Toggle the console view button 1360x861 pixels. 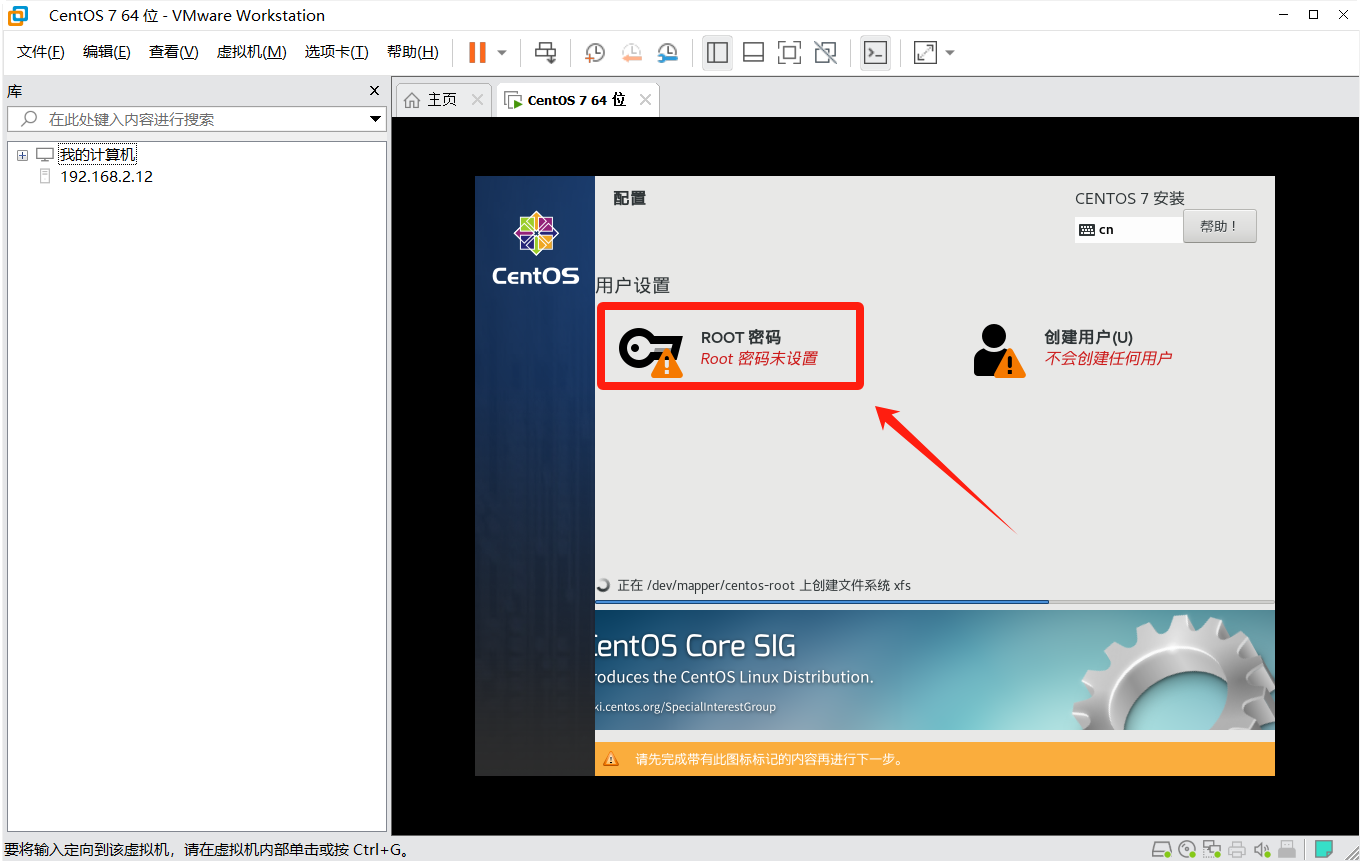coord(875,52)
